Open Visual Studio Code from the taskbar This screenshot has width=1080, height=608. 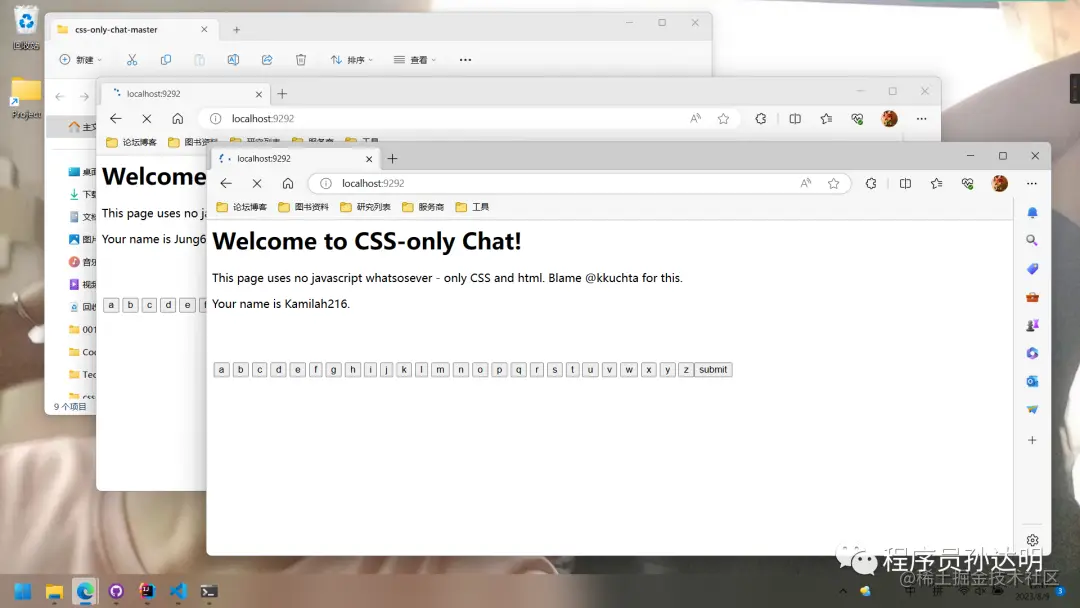(x=178, y=591)
